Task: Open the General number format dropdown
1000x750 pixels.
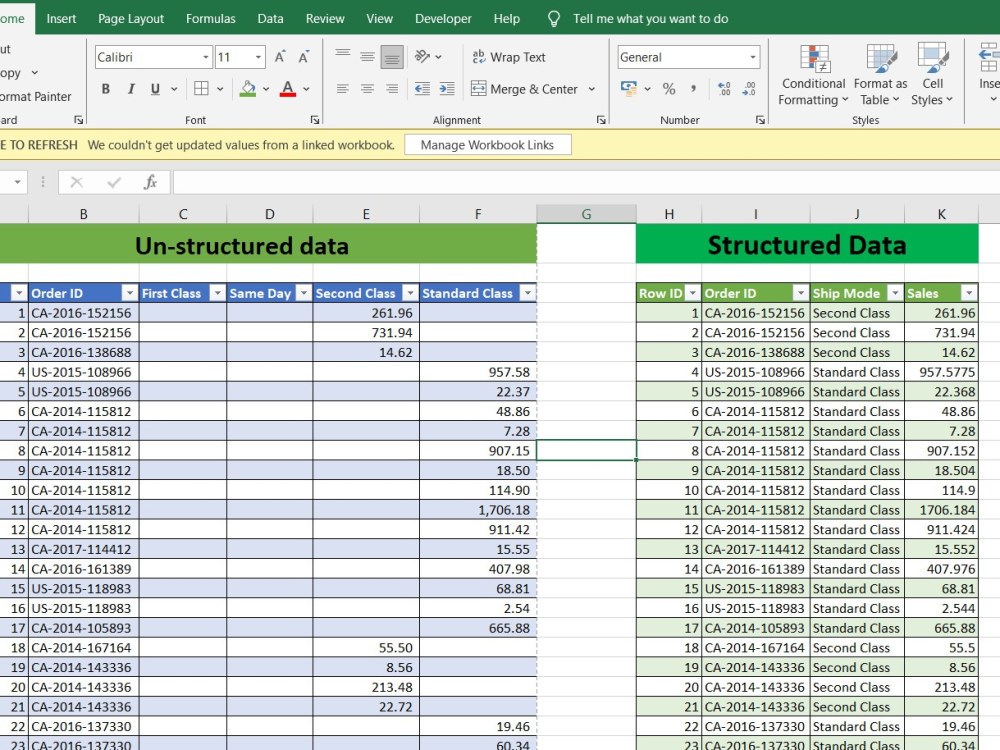Action: (x=753, y=57)
